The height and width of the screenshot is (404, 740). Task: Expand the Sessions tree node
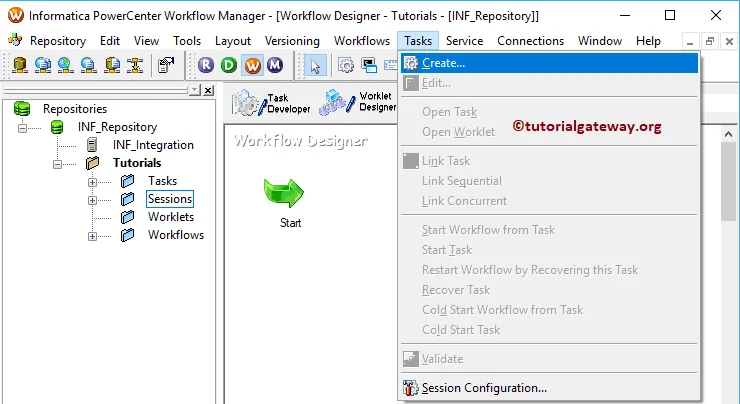[x=92, y=200]
